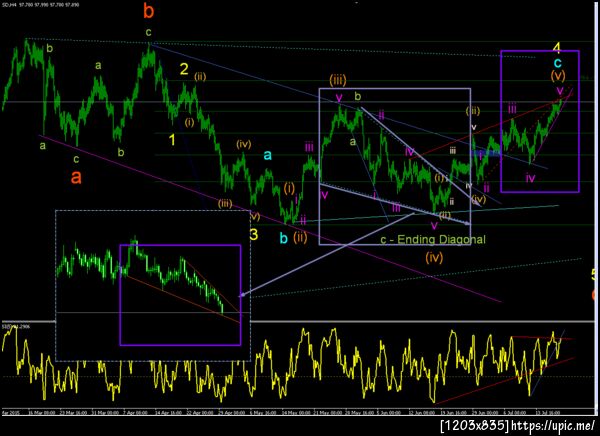Image resolution: width=600 pixels, height=436 pixels.
Task: Click the '31 Mar 08:00' time axis label
Action: [x=105, y=413]
